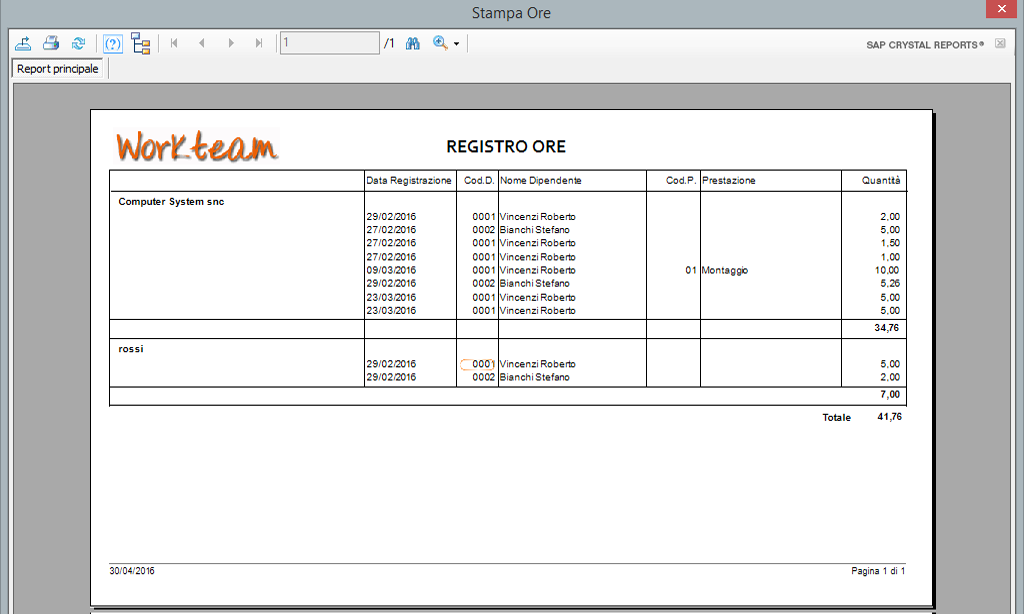Click the first 29/02/2016 date under Computer System
Screen dimensions: 1024x614
click(x=391, y=217)
